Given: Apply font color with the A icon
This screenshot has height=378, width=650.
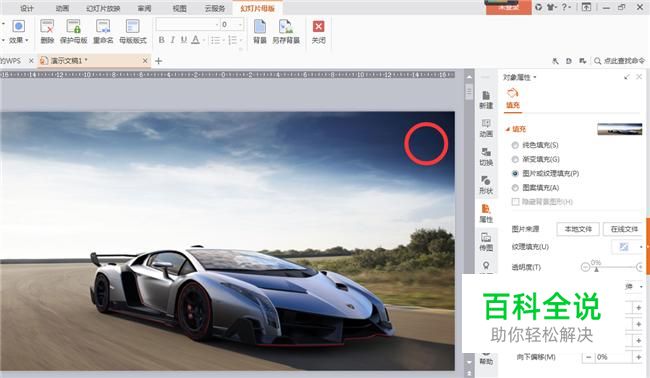Looking at the screenshot, I should coord(195,40).
